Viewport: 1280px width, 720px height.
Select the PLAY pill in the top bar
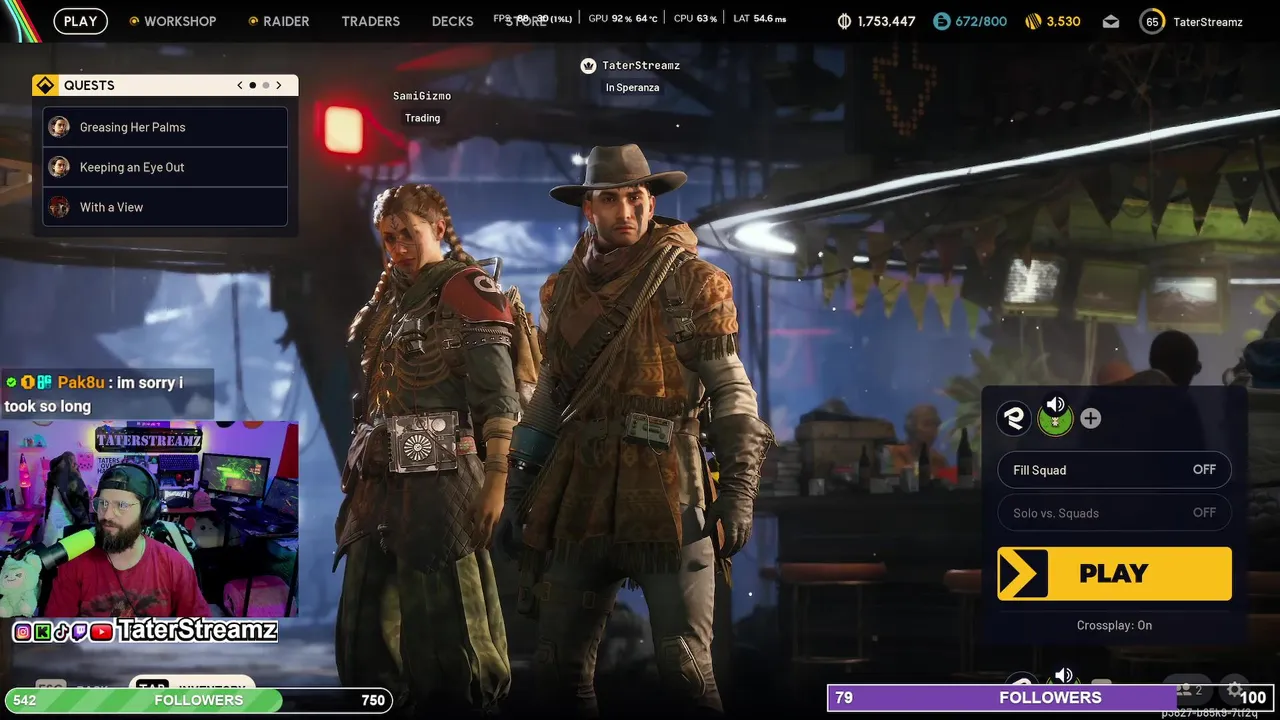80,21
